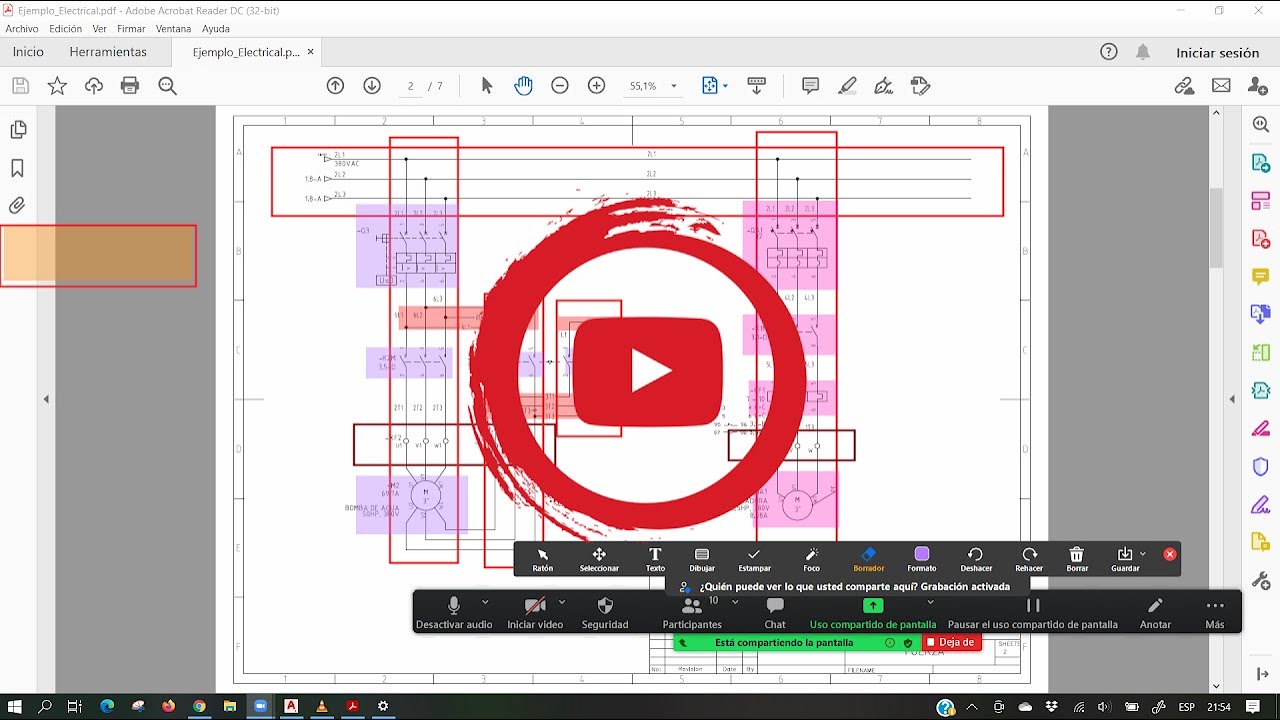1280x720 pixels.
Task: Open the Zoom Chat panel
Action: pyautogui.click(x=775, y=612)
